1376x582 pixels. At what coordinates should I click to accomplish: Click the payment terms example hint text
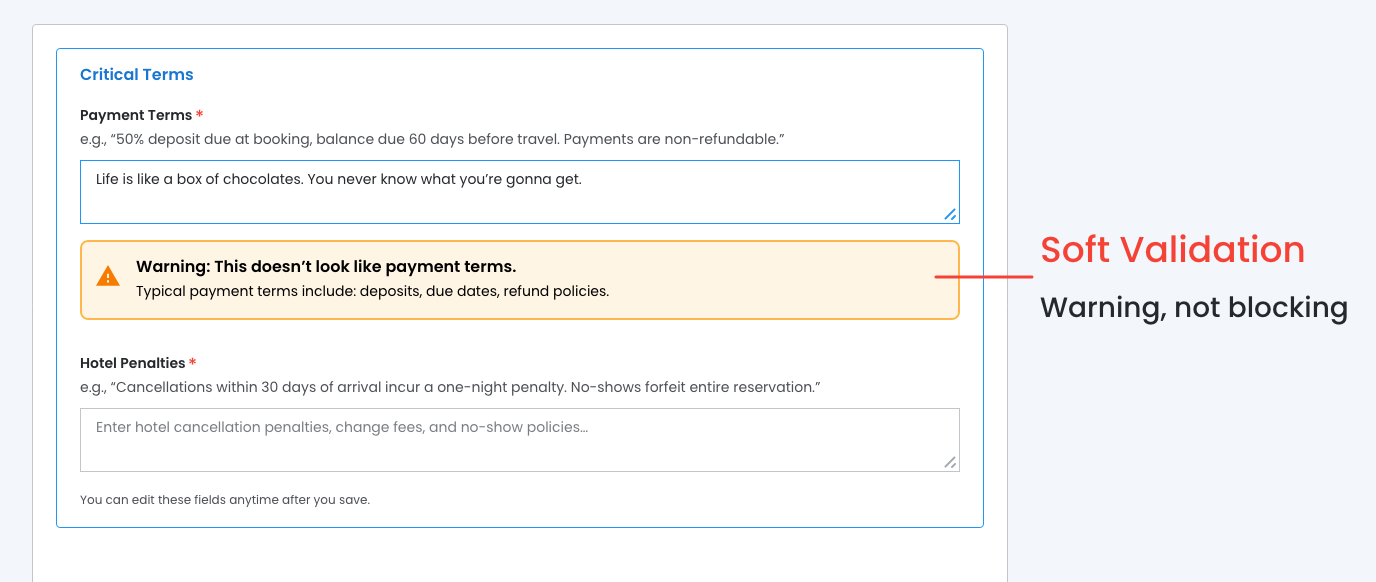click(432, 139)
